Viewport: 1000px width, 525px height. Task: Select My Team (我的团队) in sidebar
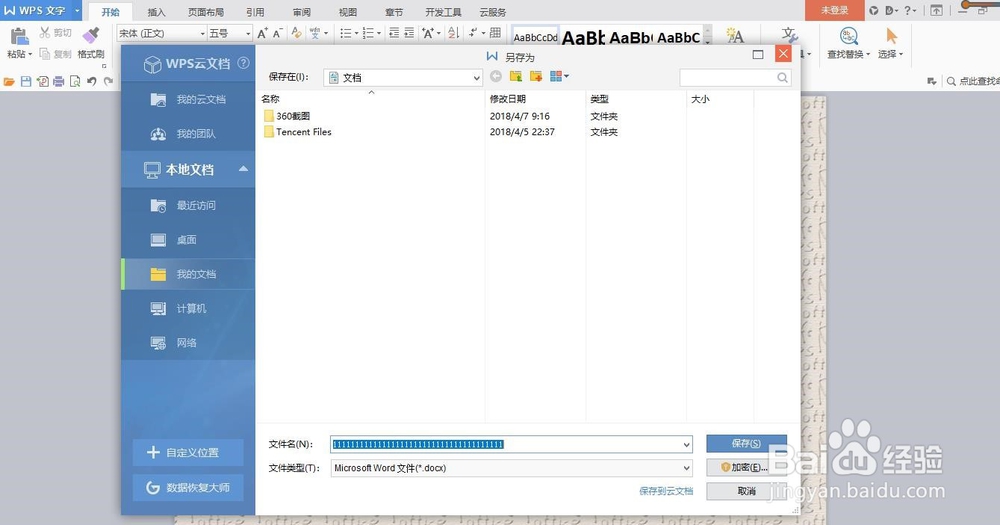[188, 134]
